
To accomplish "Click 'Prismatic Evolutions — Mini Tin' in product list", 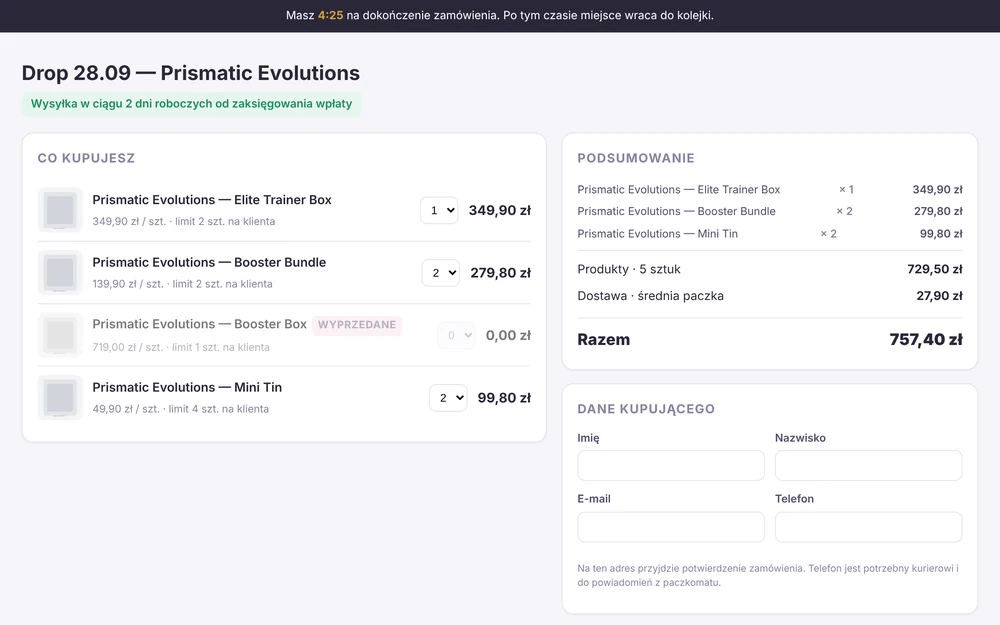I will (x=187, y=387).
